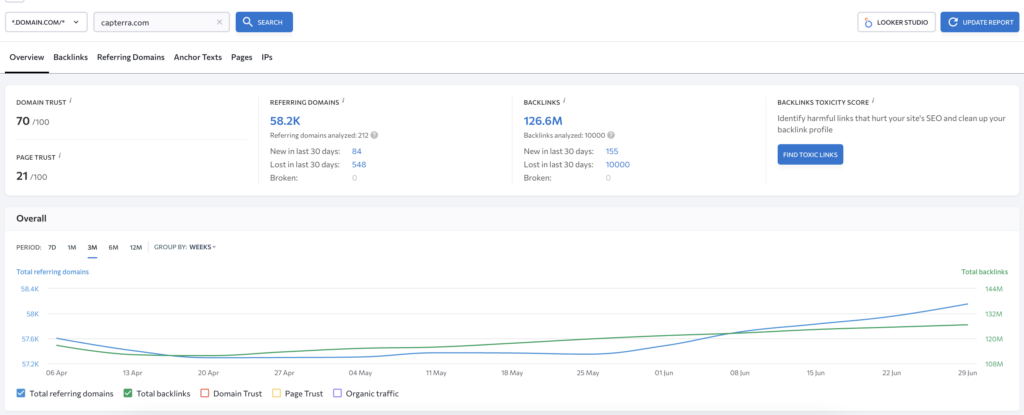Open the 58.2K referring domains link
This screenshot has height=415, width=1024.
click(285, 121)
